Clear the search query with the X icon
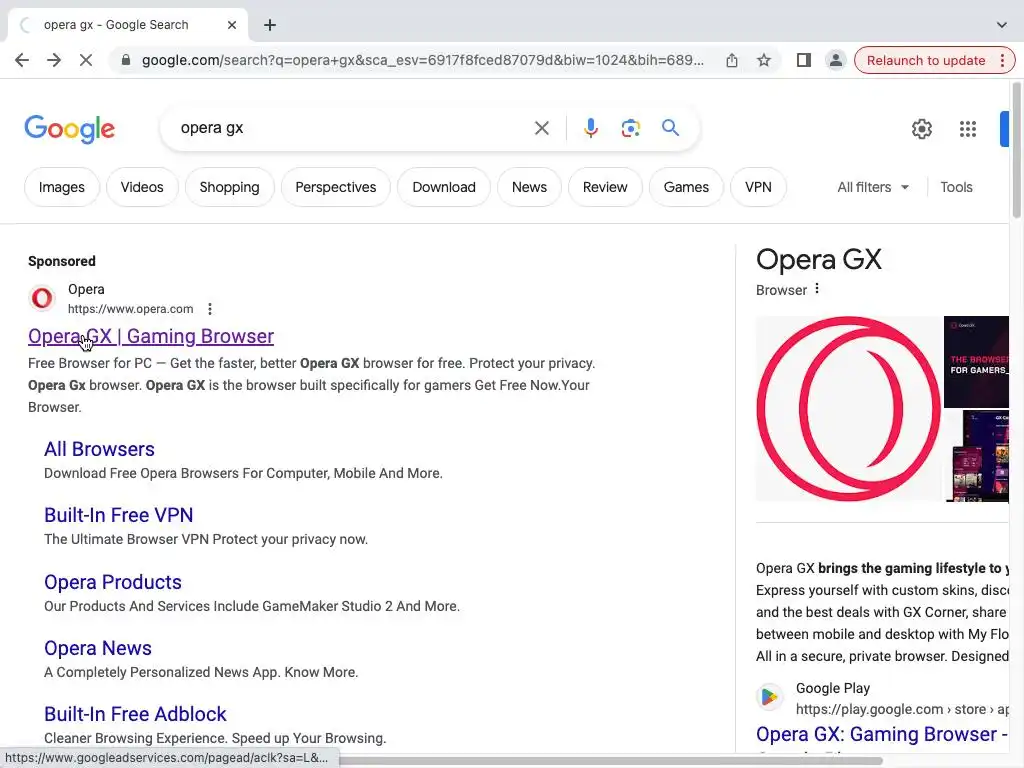 pyautogui.click(x=542, y=128)
